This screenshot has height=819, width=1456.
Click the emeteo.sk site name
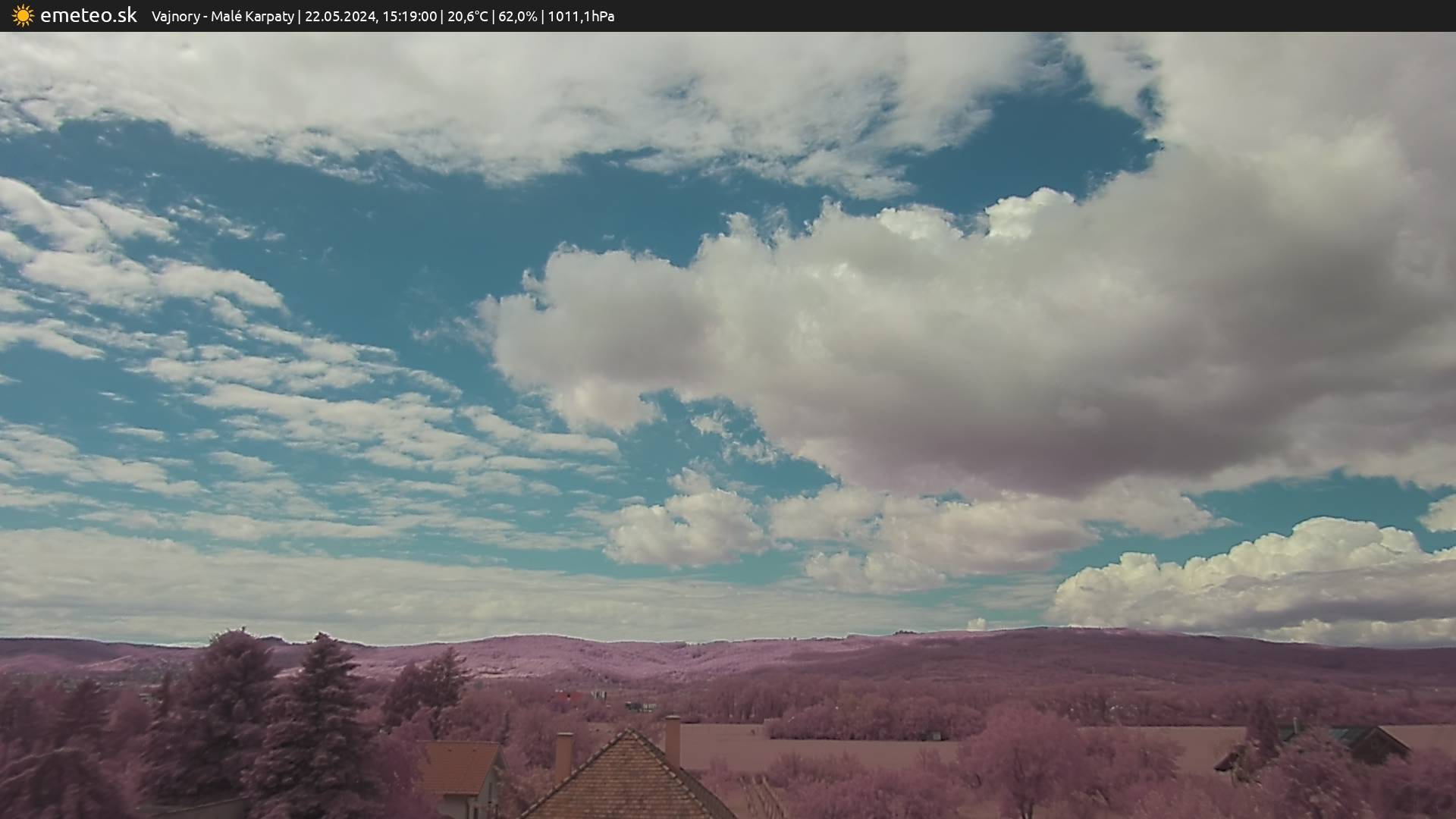(x=89, y=15)
